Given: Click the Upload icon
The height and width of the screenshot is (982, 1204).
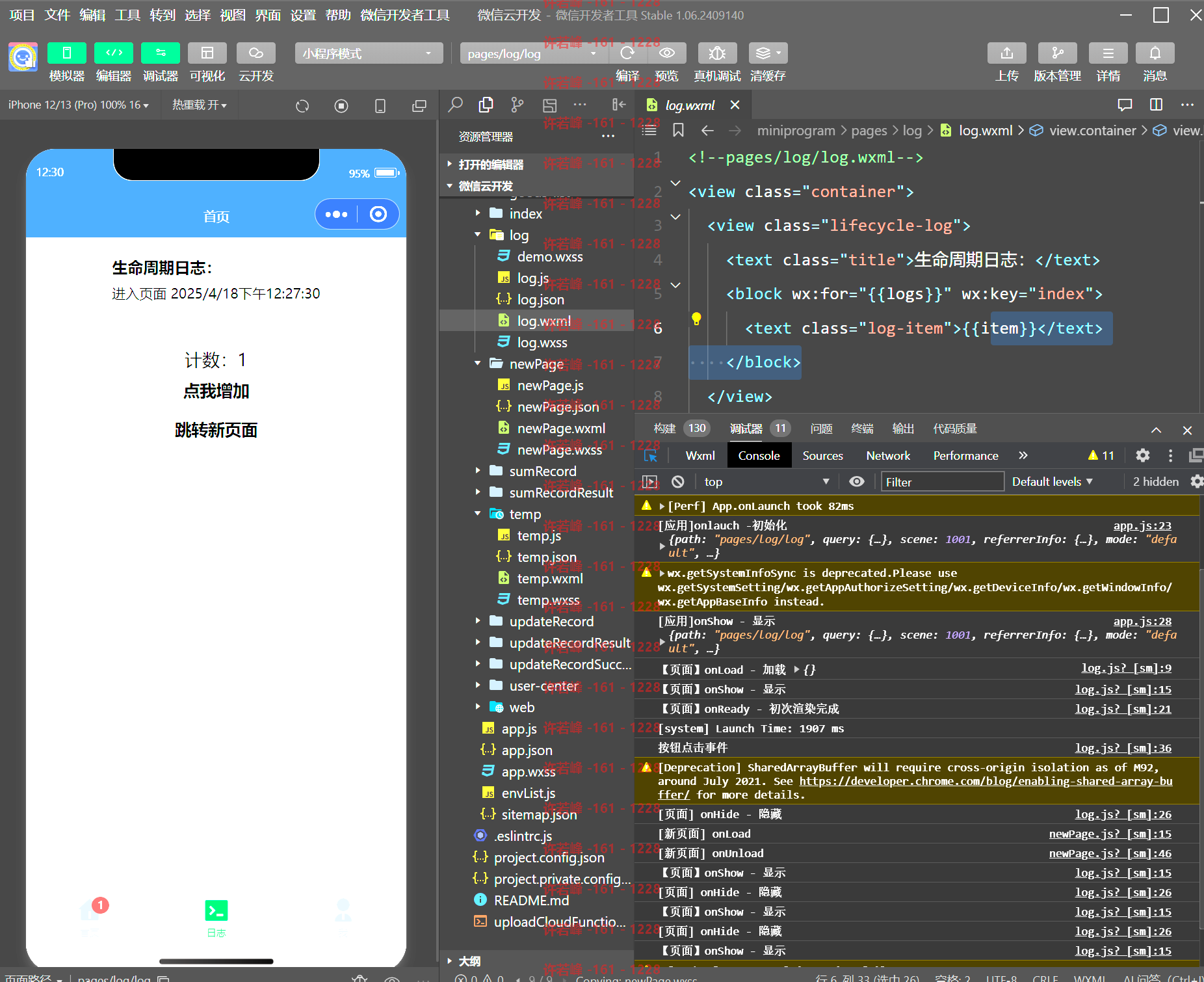Looking at the screenshot, I should click(1007, 53).
